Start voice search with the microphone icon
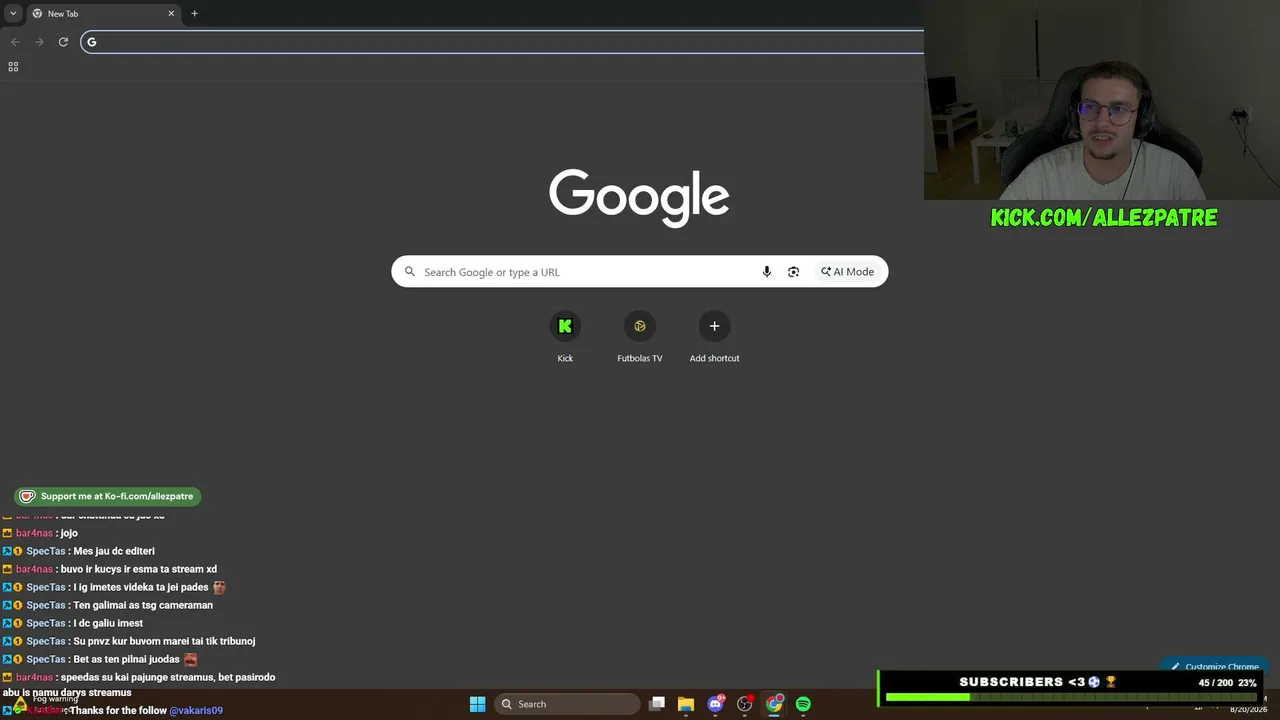The width and height of the screenshot is (1280, 720). 767,272
